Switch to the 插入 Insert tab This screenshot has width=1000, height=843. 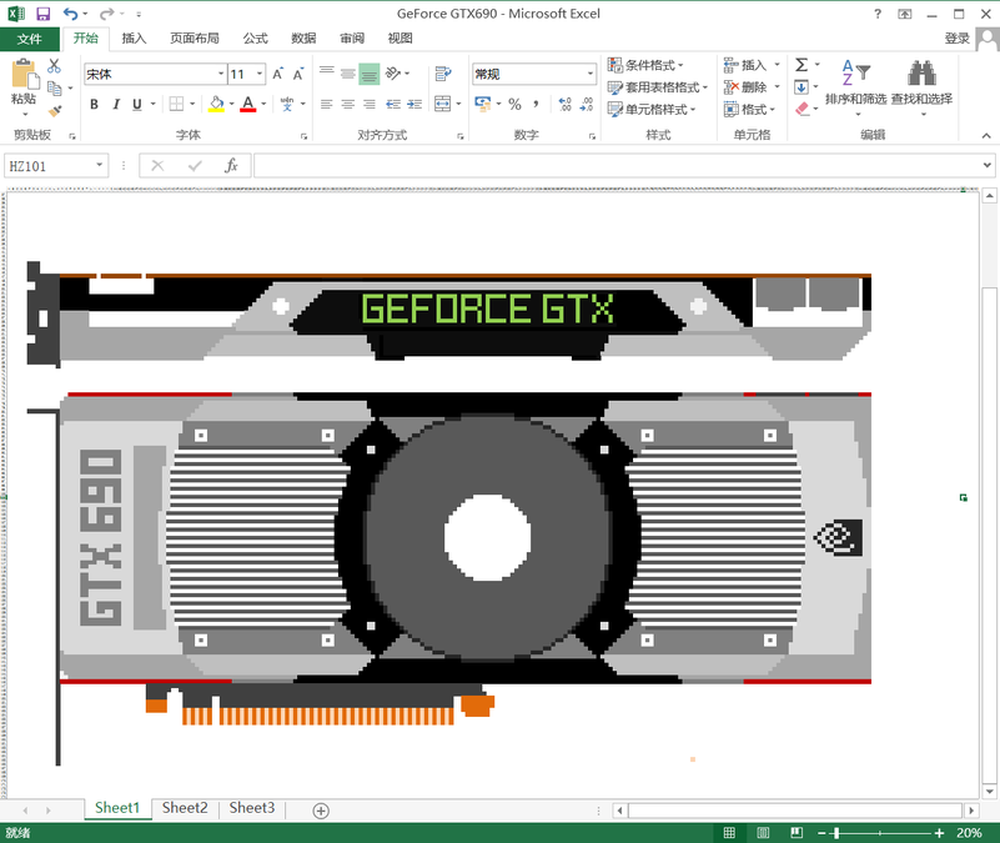coord(134,38)
